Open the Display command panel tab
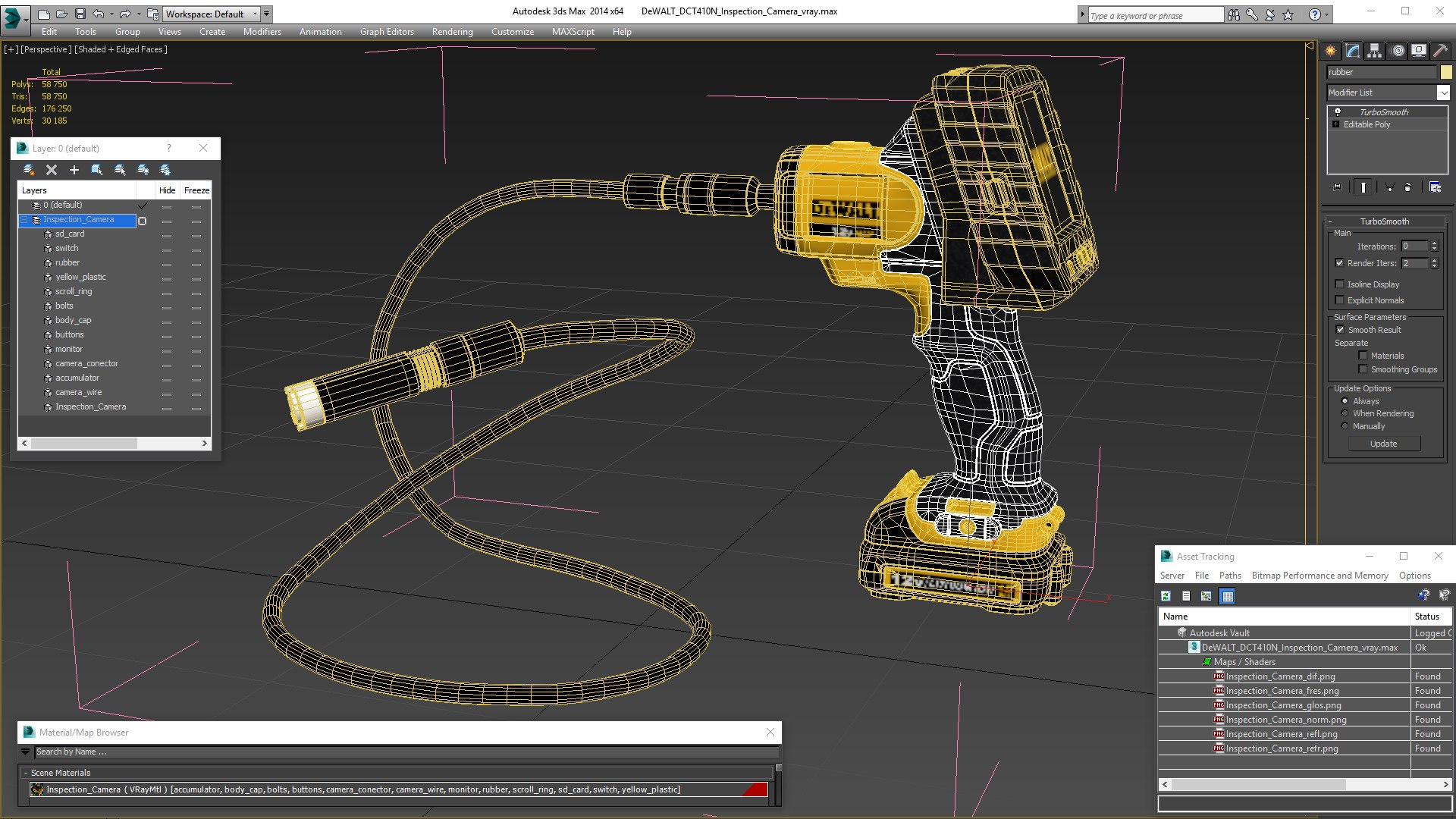Image resolution: width=1456 pixels, height=819 pixels. tap(1418, 51)
